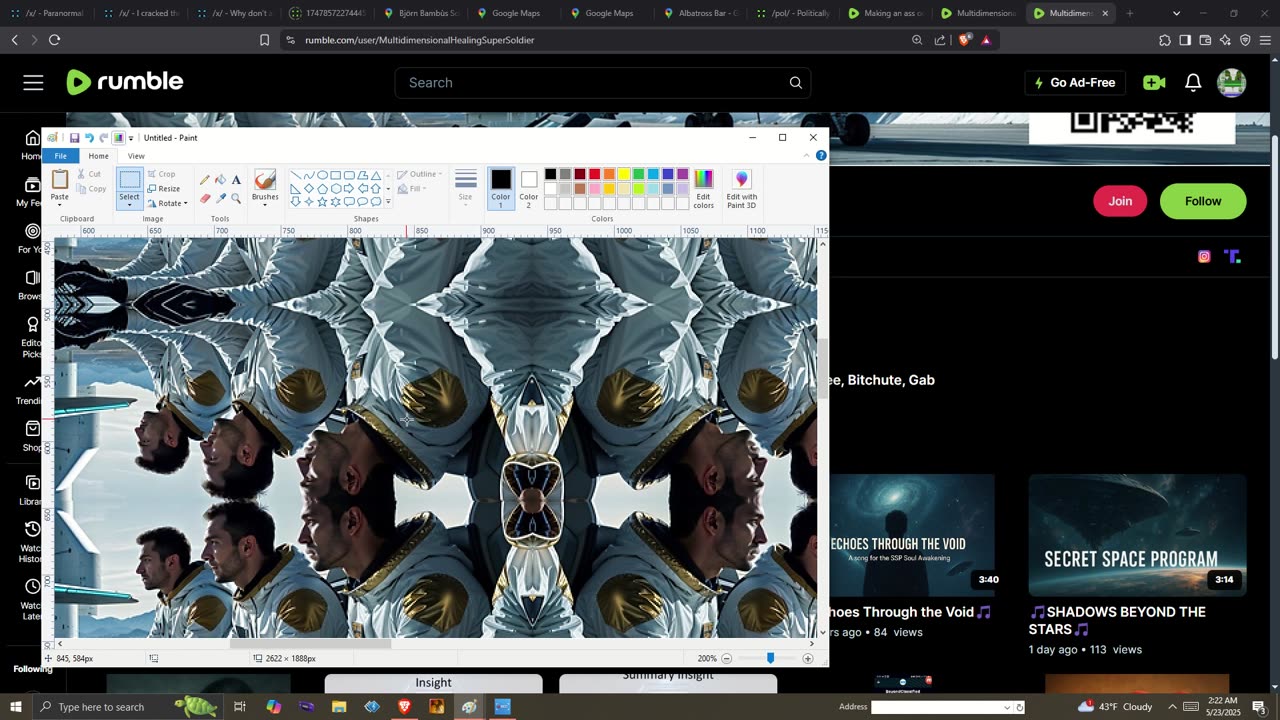Screen dimensions: 1280x720
Task: Click the Paste clipboard icon
Action: pyautogui.click(x=60, y=180)
